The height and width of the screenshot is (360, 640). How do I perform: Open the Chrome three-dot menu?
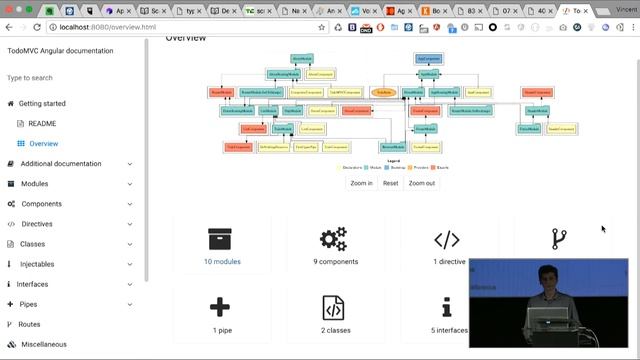(x=633, y=27)
